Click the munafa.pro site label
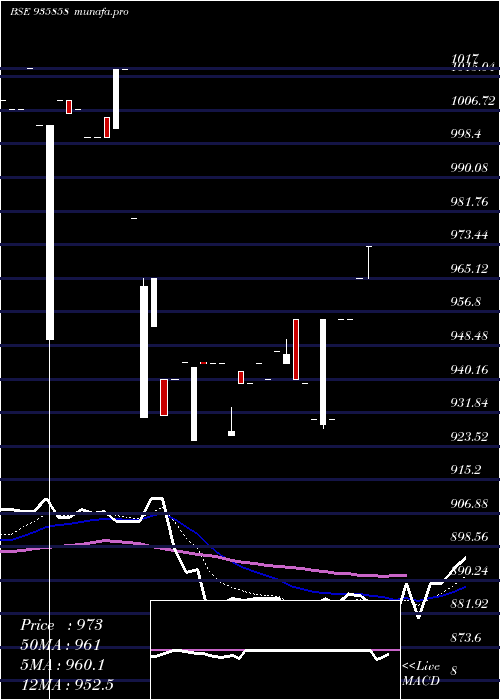This screenshot has width=500, height=700. [100, 12]
